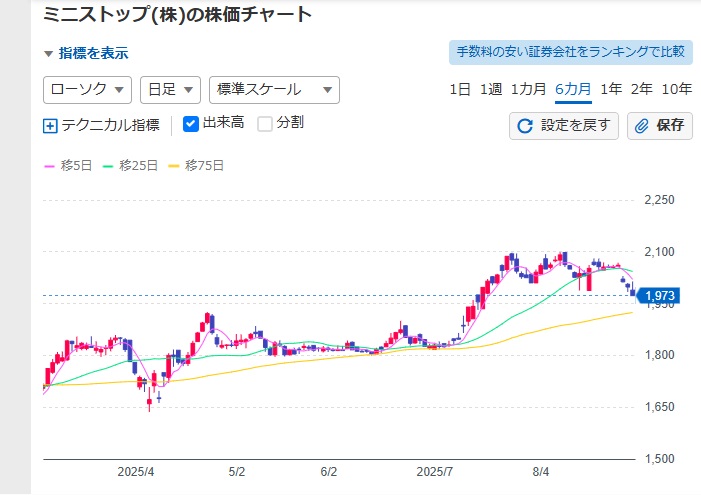Click the 移5日 pink legend swatch
701x495 pixels.
coord(49,166)
